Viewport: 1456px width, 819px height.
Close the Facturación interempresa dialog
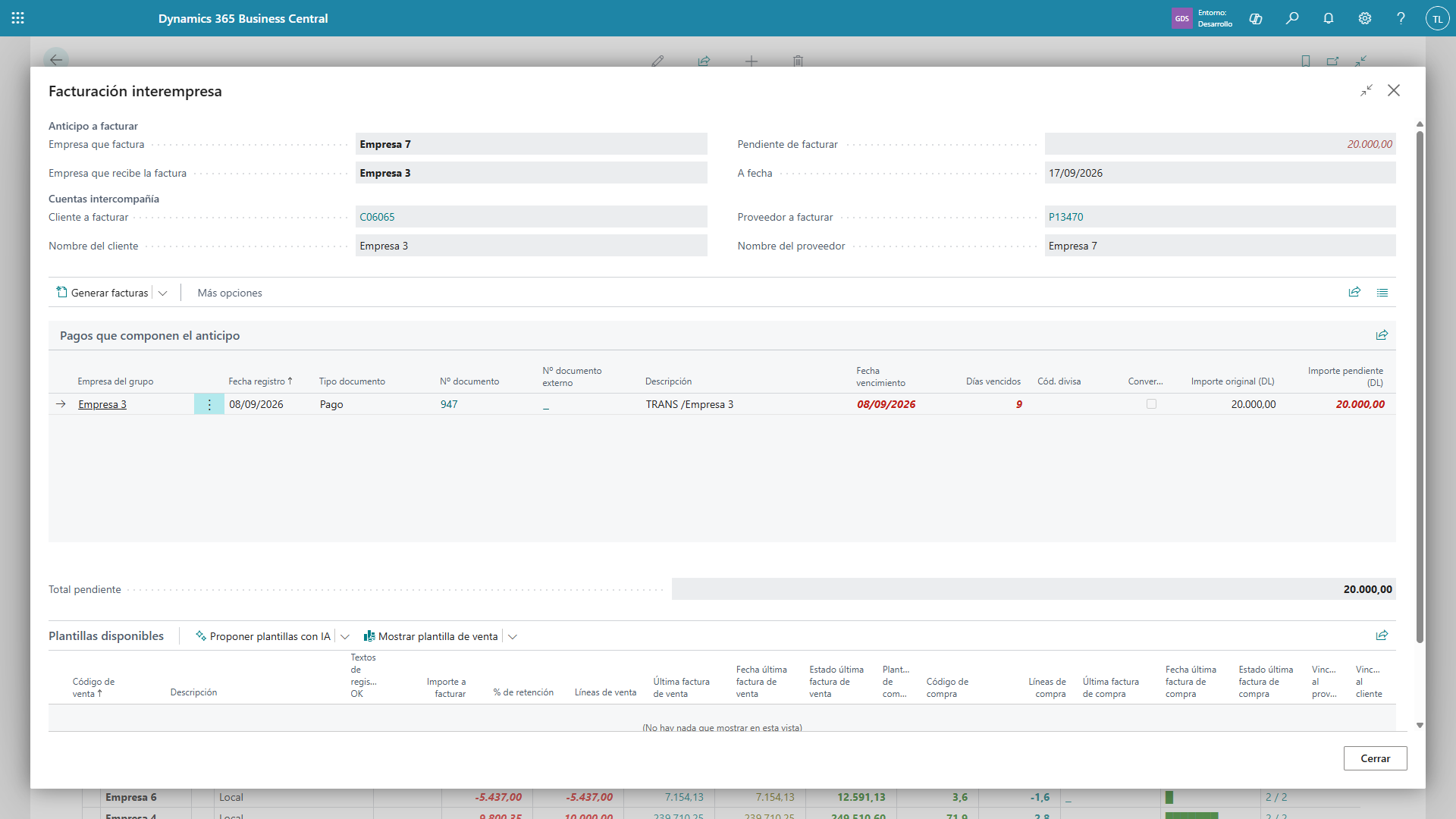(1394, 90)
